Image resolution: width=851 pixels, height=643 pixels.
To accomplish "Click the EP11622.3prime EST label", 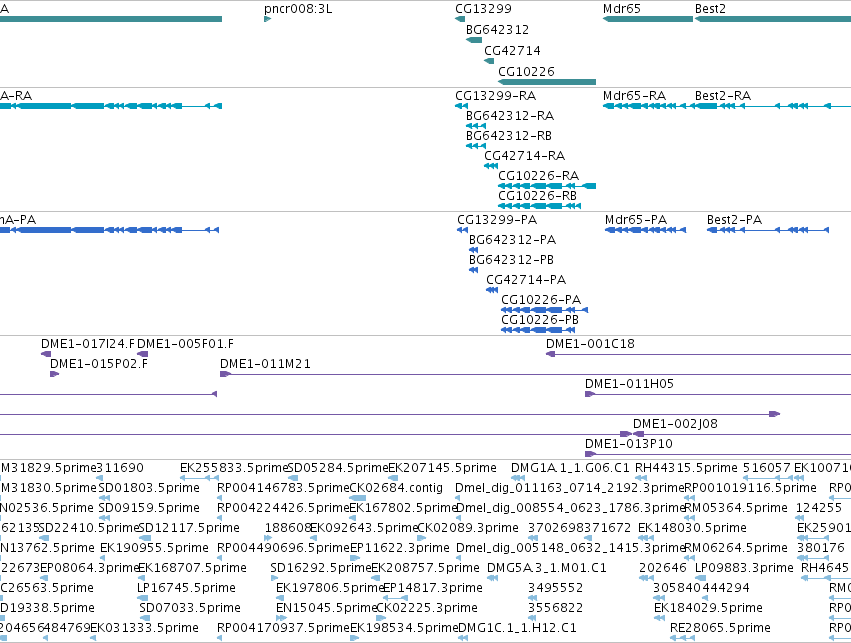I will point(400,549).
